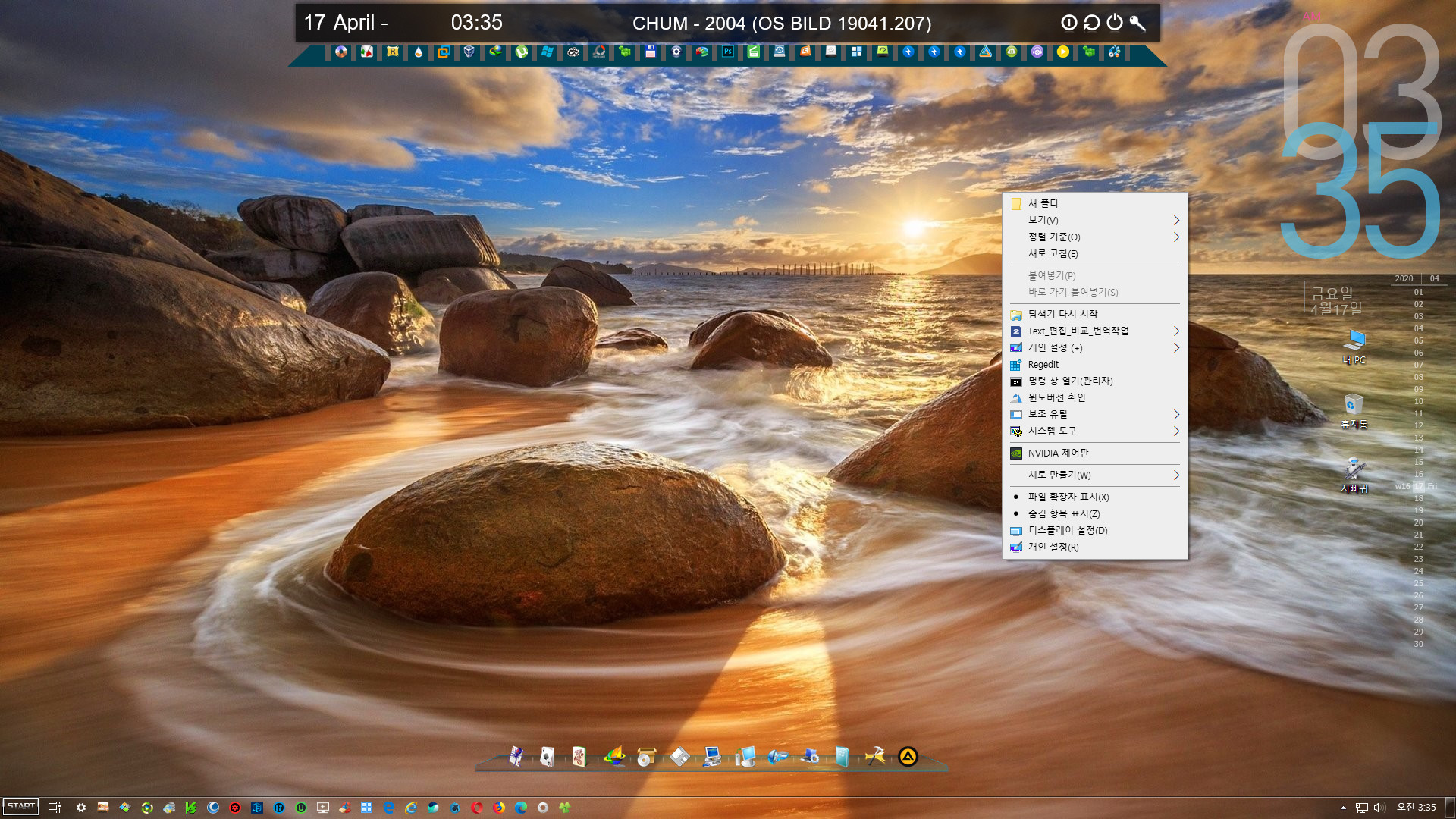Image resolution: width=1456 pixels, height=819 pixels.
Task: Choose 새로 고침(E) from context menu
Action: point(1095,253)
